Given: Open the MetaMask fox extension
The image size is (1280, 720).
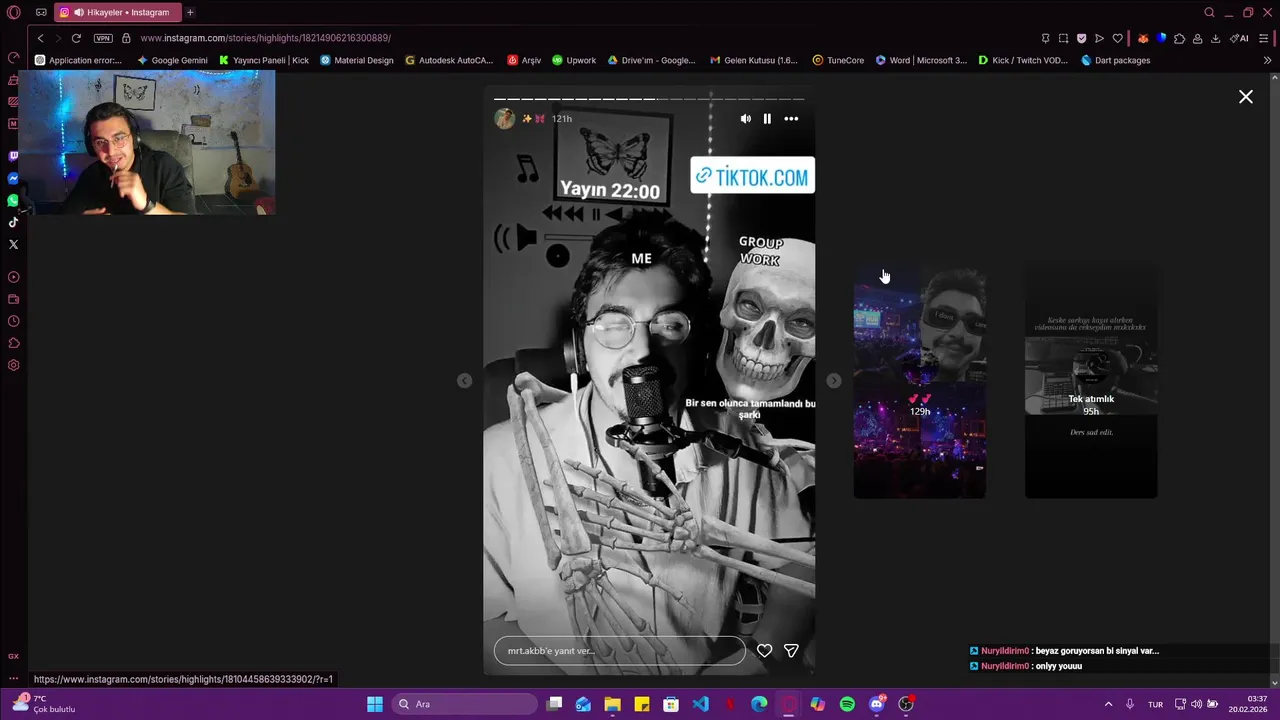Looking at the screenshot, I should click(1143, 38).
